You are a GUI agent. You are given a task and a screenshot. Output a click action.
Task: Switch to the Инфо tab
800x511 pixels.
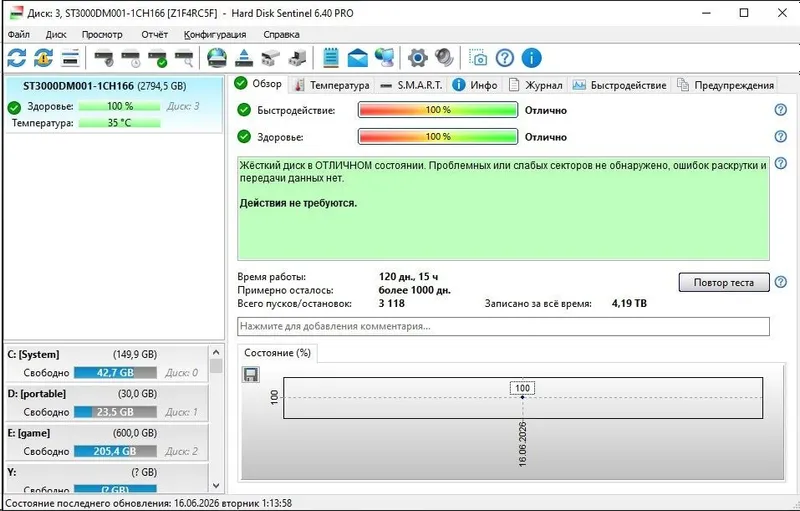click(476, 85)
